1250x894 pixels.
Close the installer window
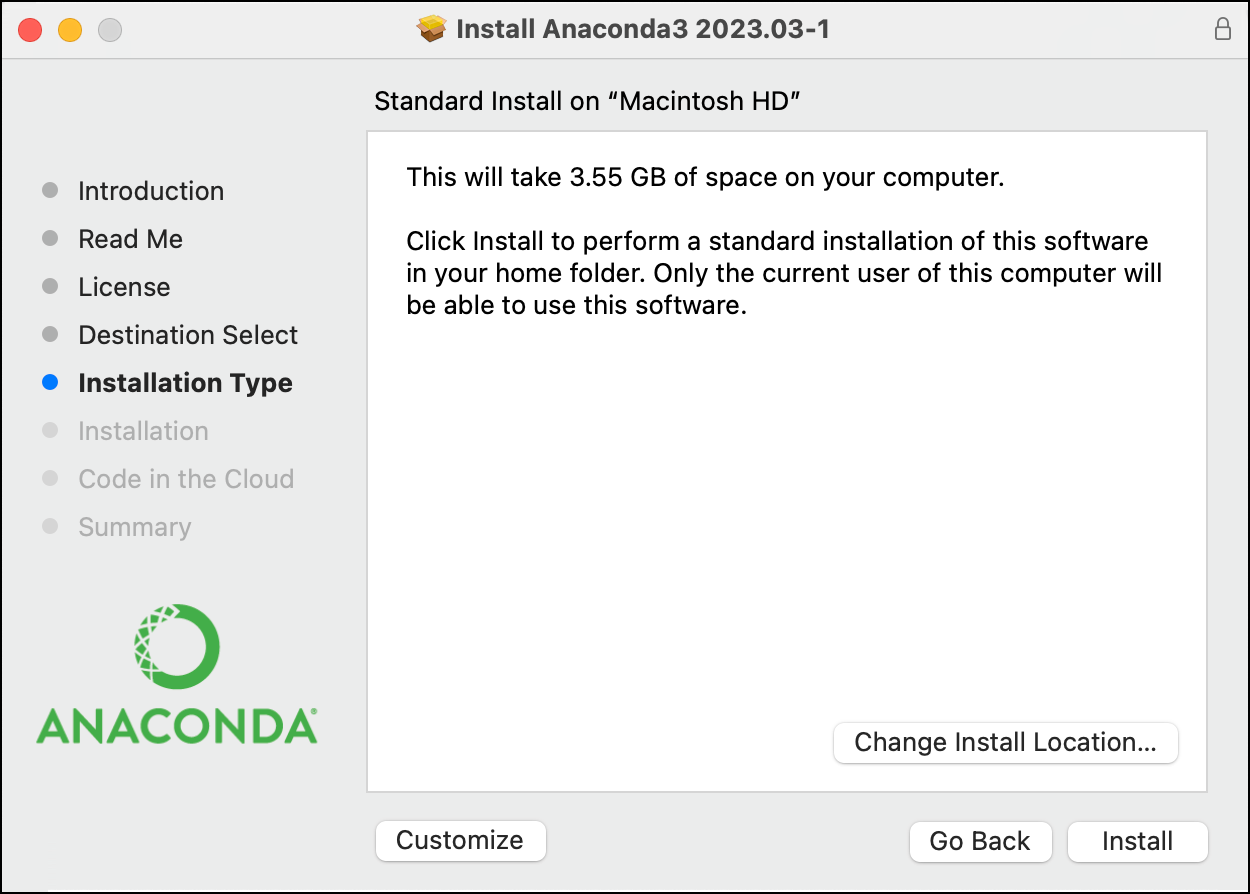(30, 30)
